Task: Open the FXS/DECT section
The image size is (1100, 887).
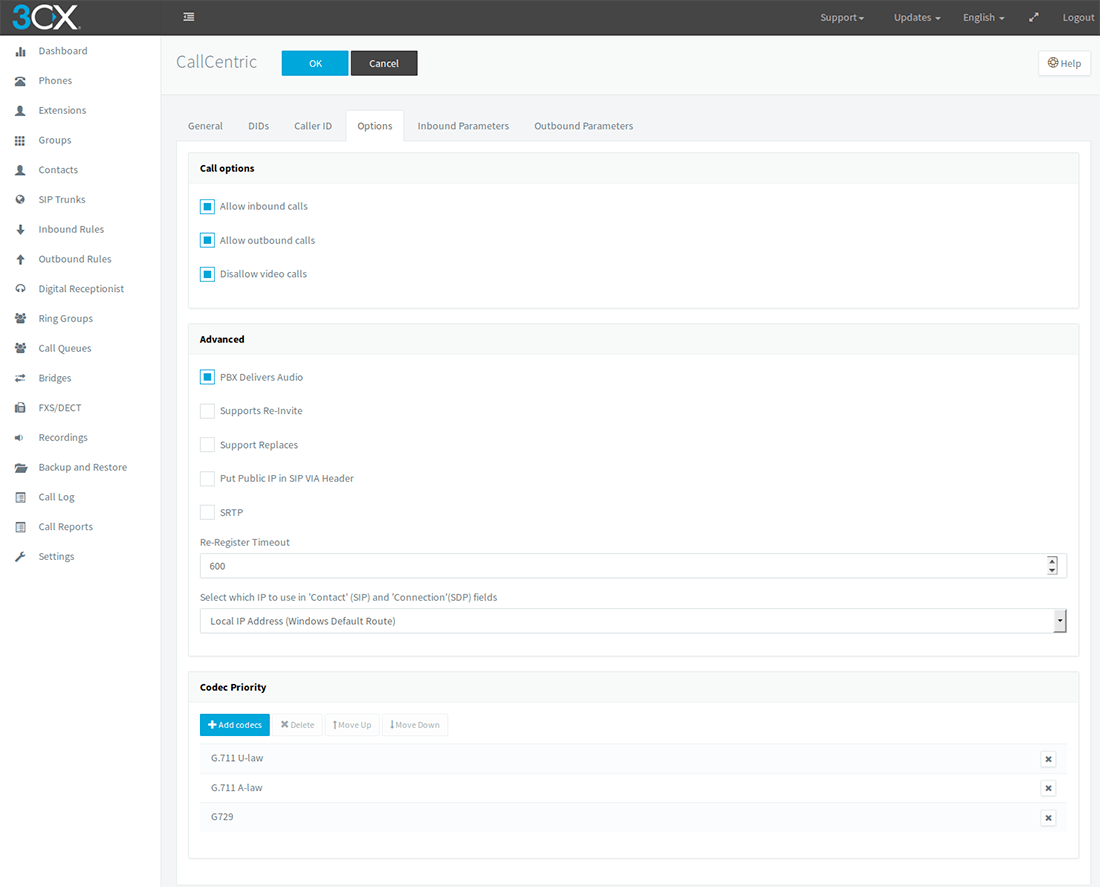Action: 57,407
